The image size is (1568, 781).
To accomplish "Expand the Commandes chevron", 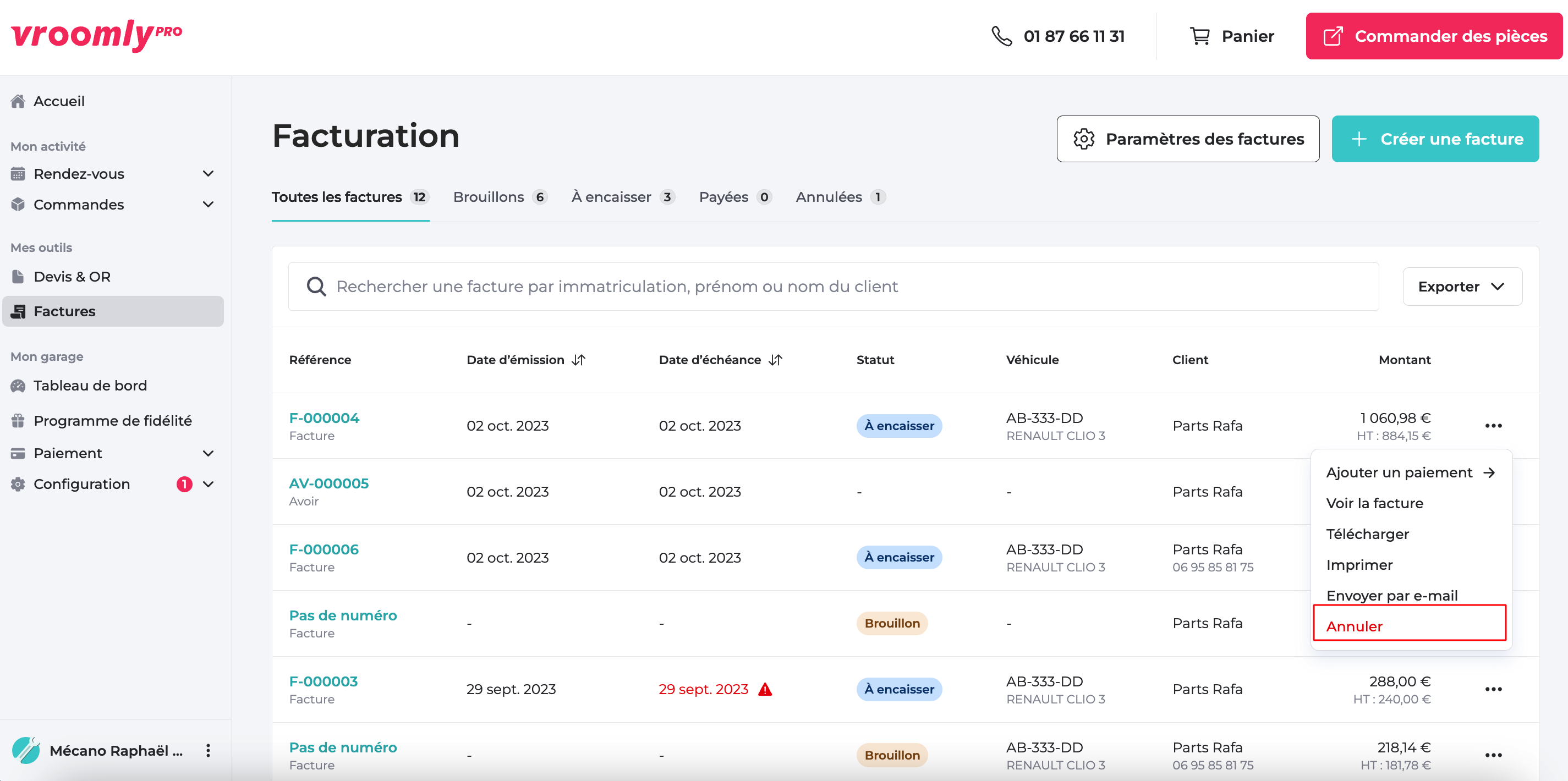I will (x=208, y=205).
